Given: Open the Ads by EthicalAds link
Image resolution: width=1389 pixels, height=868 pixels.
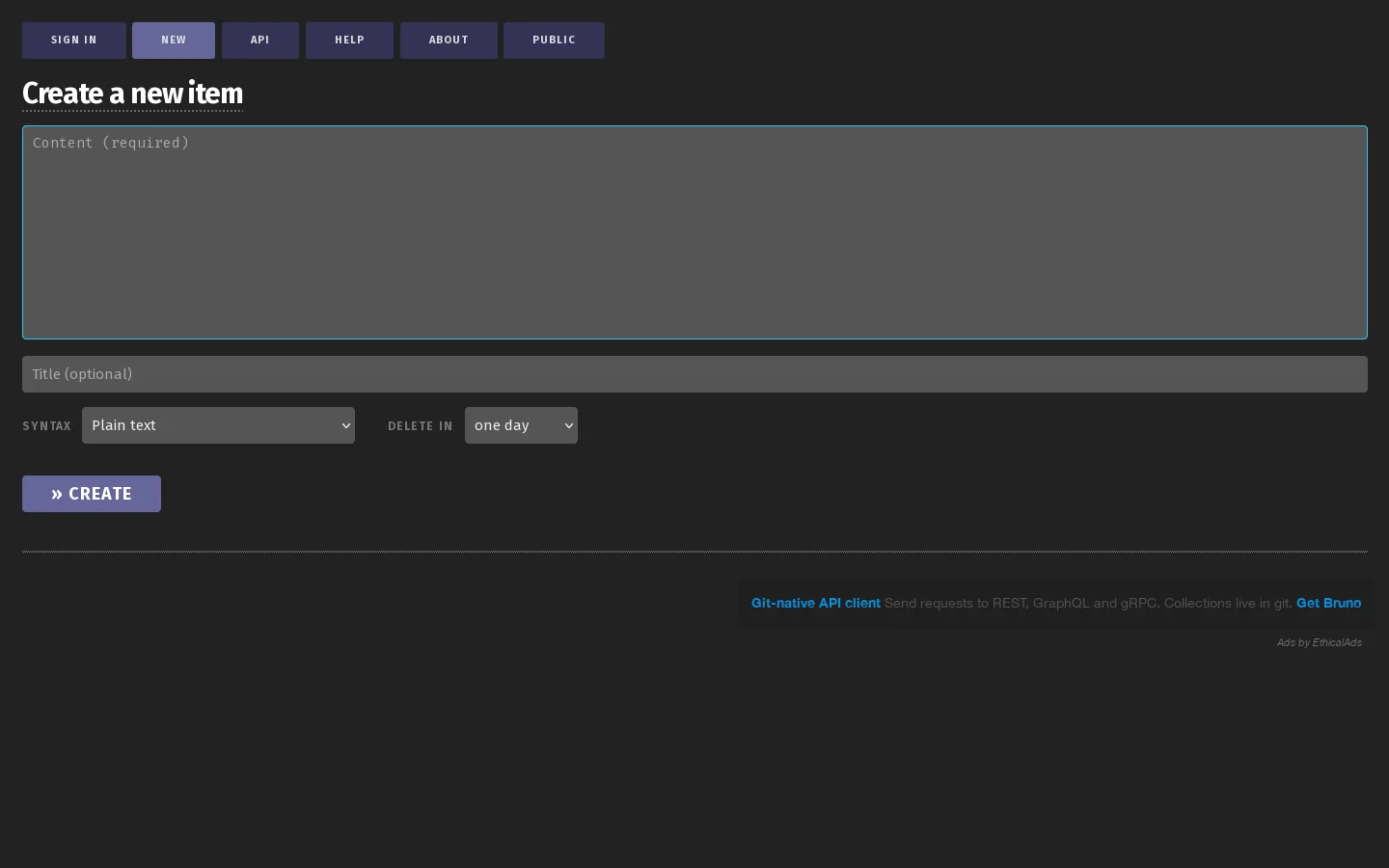Looking at the screenshot, I should pyautogui.click(x=1320, y=642).
